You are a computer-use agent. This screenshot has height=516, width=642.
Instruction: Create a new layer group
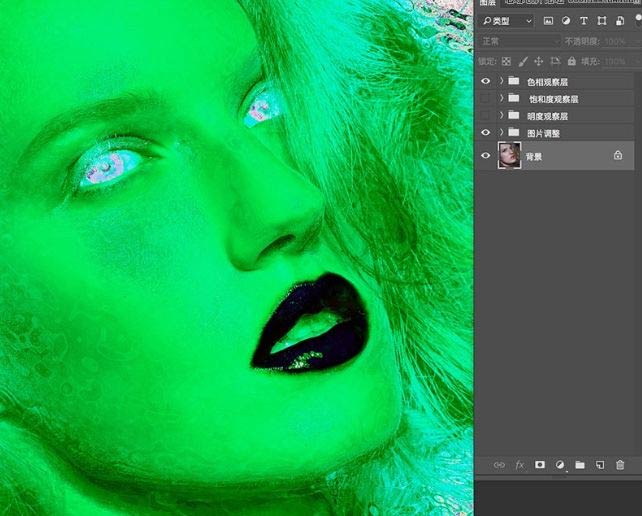tap(580, 465)
